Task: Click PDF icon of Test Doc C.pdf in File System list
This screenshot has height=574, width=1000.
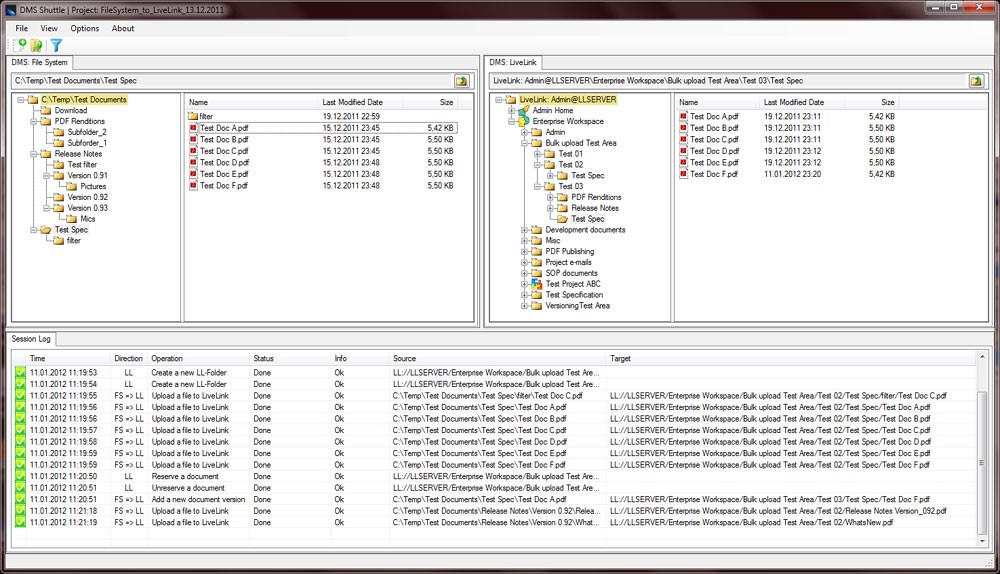Action: point(193,151)
